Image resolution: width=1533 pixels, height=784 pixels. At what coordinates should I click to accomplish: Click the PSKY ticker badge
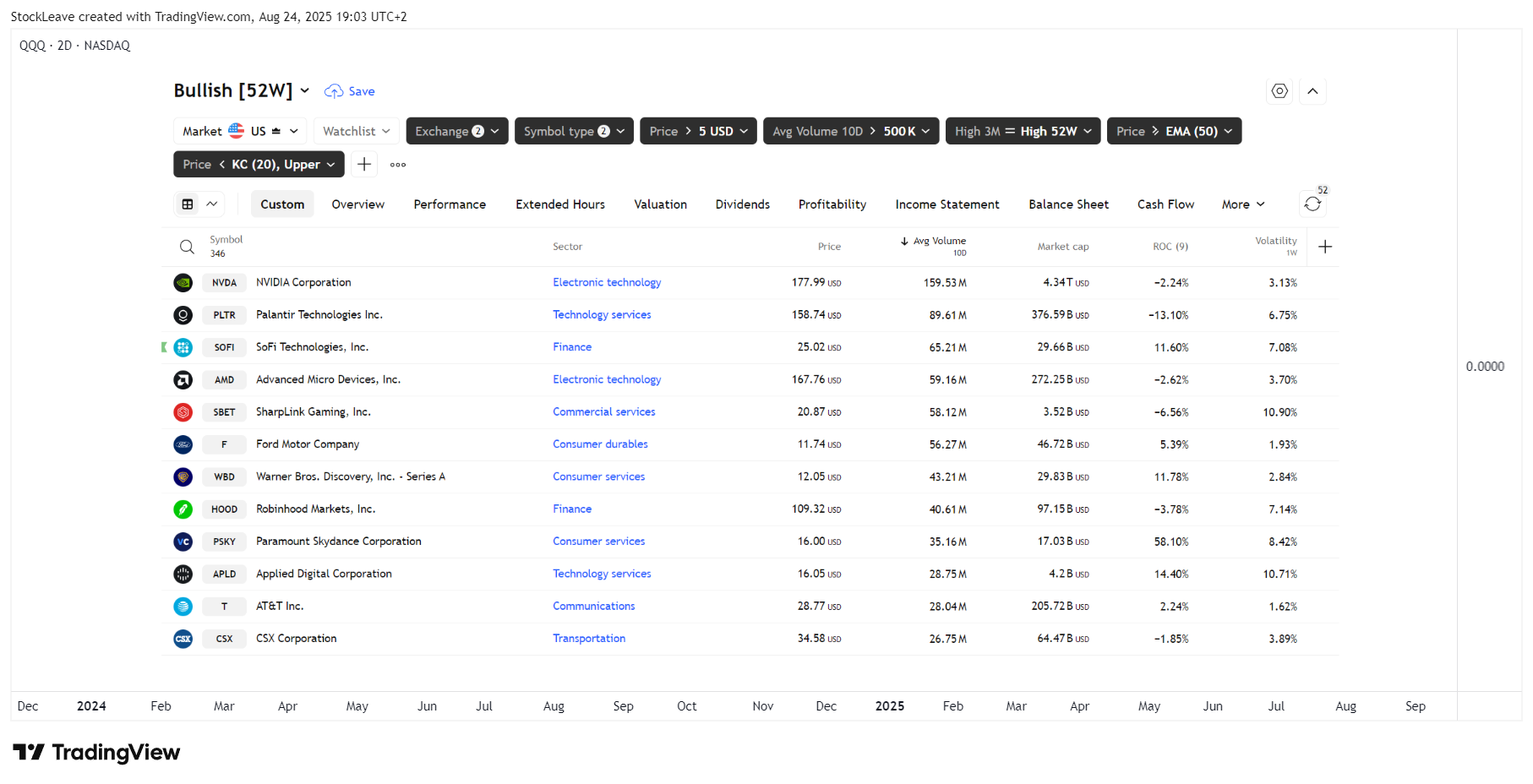pyautogui.click(x=224, y=542)
